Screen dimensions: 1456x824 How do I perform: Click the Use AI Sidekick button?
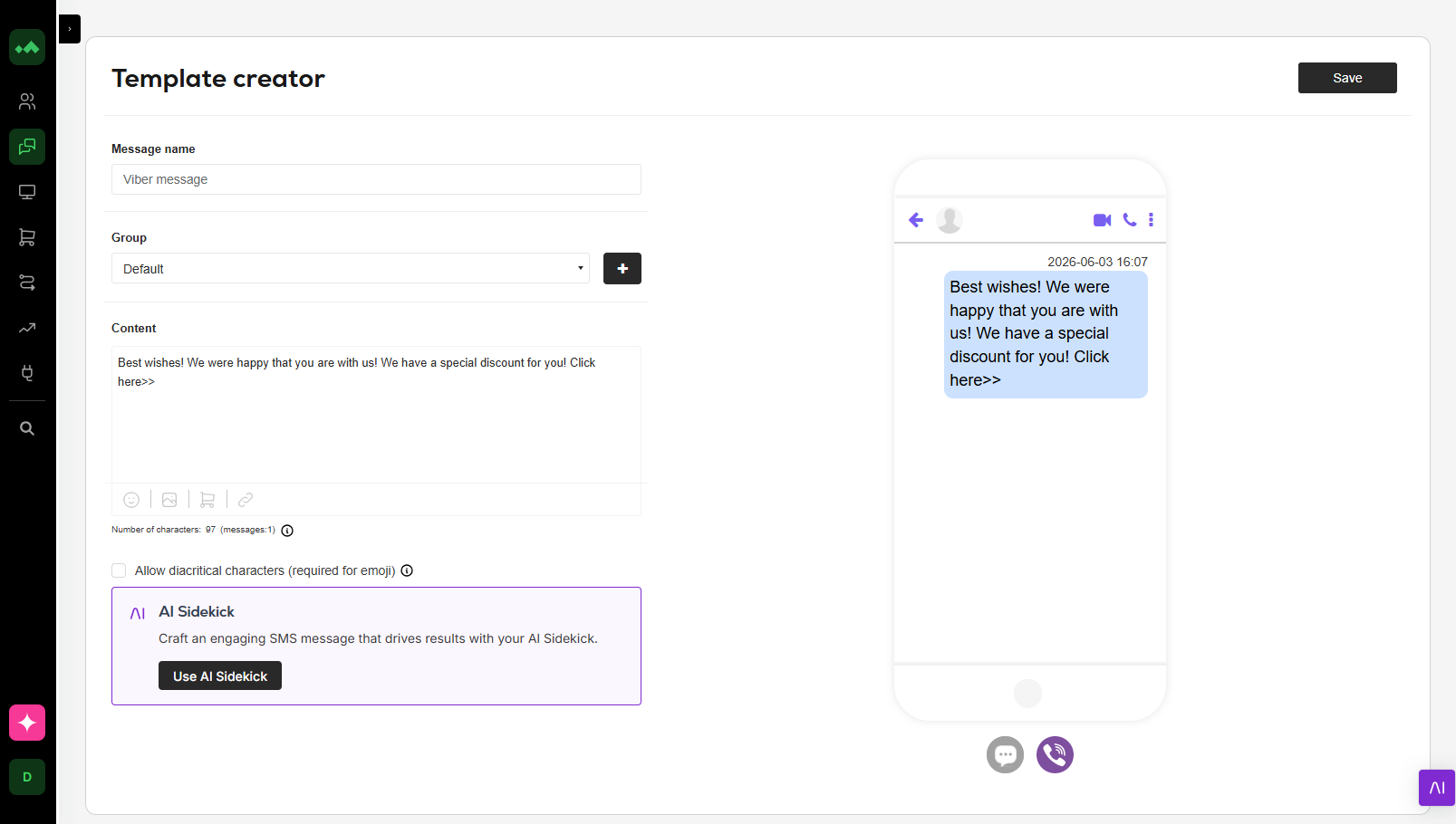(220, 675)
